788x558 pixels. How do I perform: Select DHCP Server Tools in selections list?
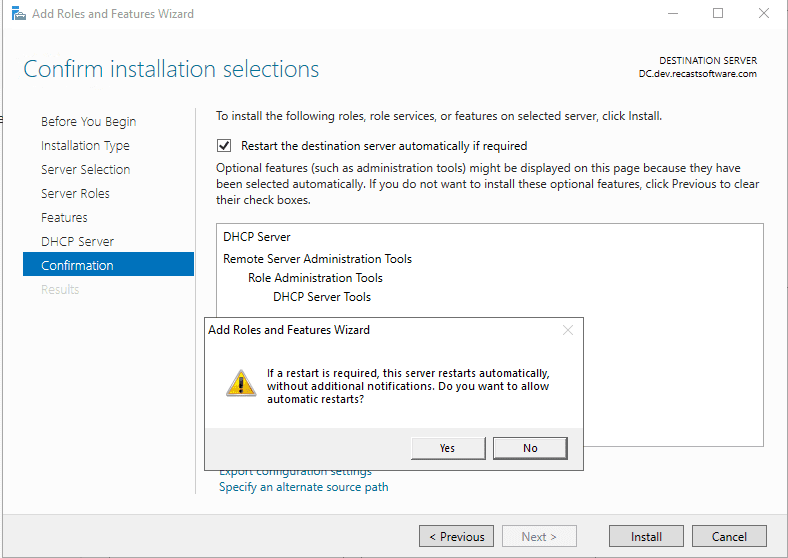pos(321,296)
